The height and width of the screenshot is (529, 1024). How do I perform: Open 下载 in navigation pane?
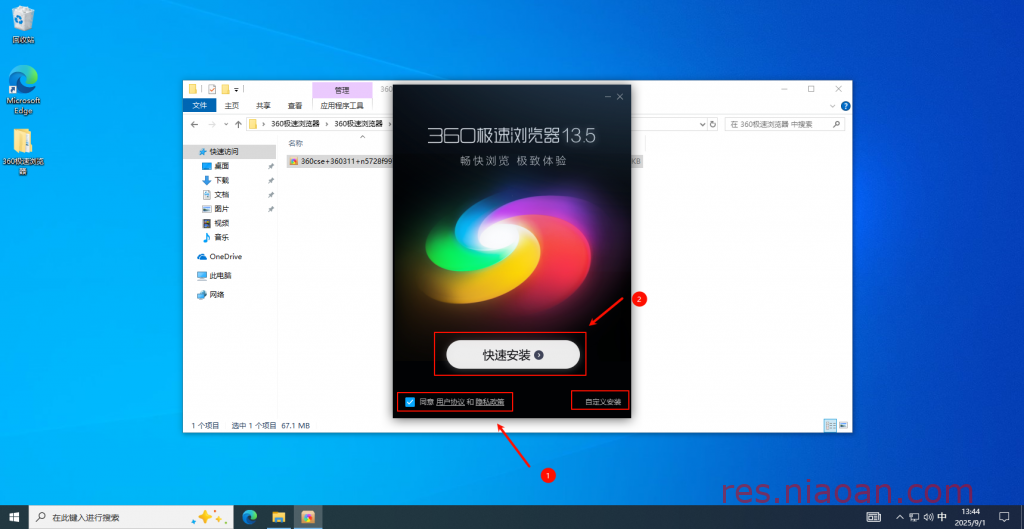pyautogui.click(x=221, y=180)
